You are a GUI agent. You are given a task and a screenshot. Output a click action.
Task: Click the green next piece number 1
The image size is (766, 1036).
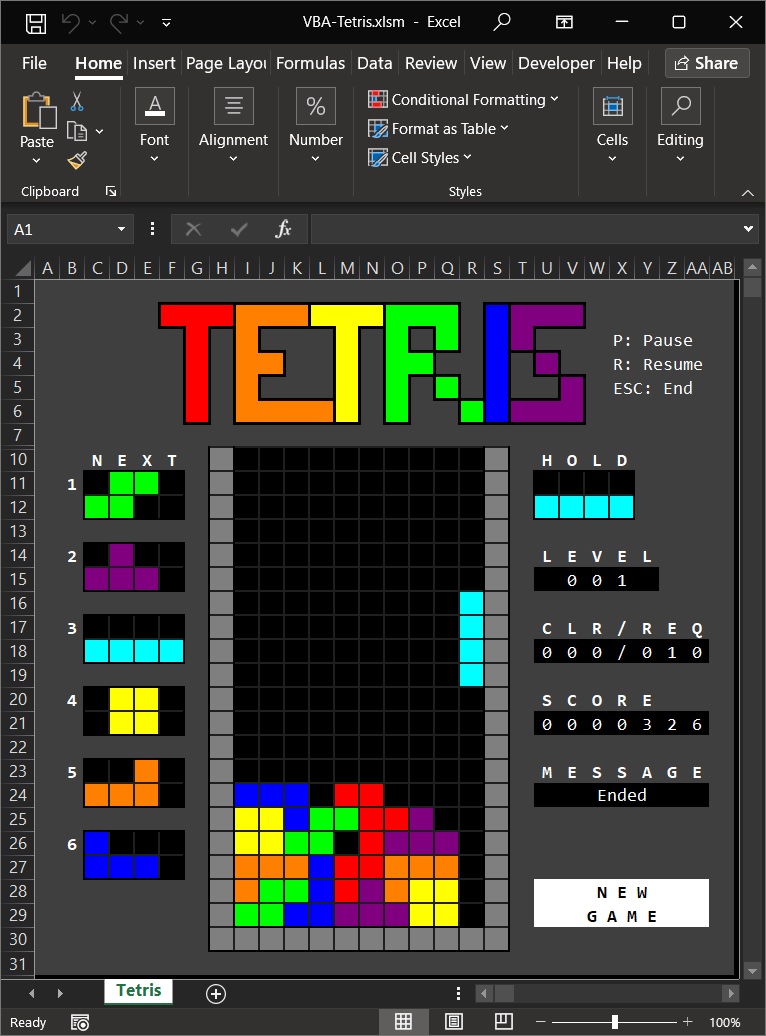(122, 495)
